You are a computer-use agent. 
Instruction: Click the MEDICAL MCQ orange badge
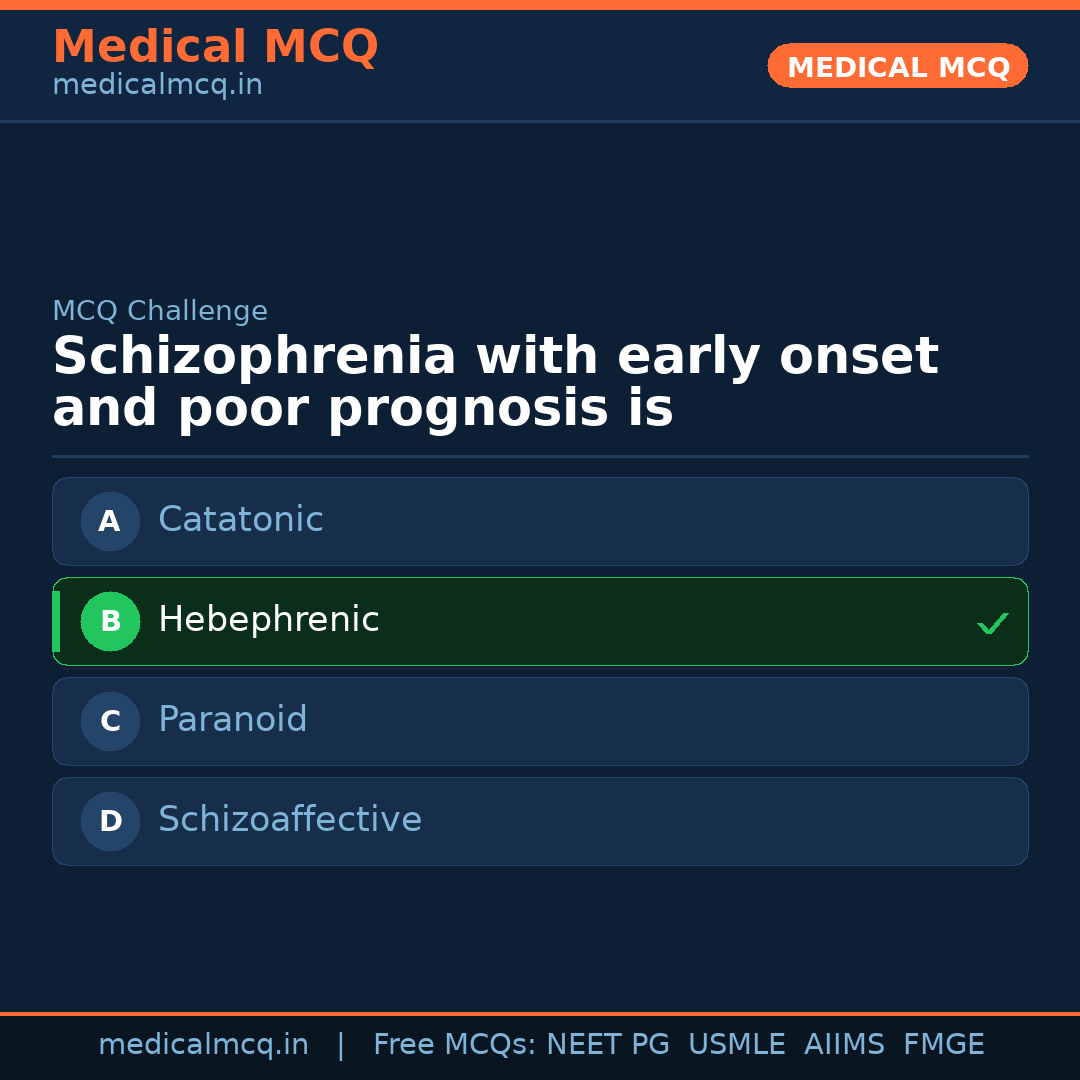pos(897,66)
